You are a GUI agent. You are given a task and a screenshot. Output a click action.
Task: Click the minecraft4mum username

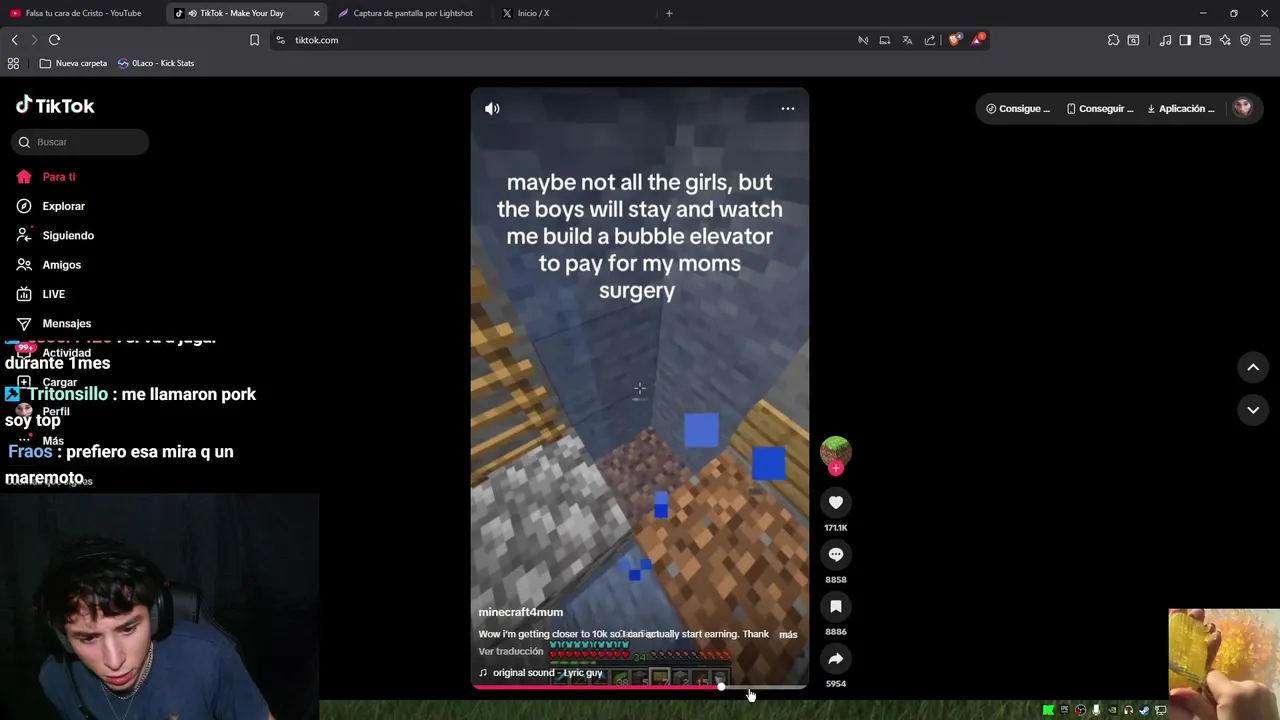click(520, 612)
